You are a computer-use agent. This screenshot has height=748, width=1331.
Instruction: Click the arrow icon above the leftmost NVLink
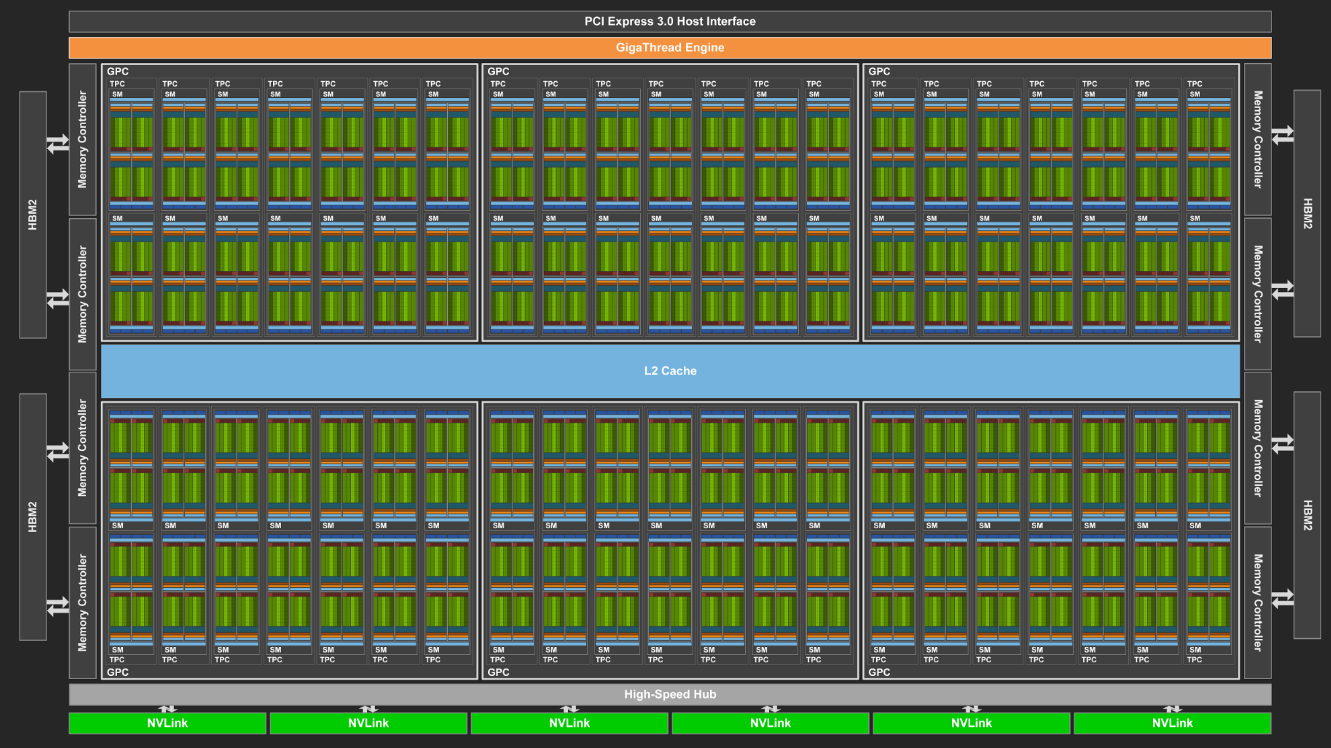pyautogui.click(x=168, y=709)
